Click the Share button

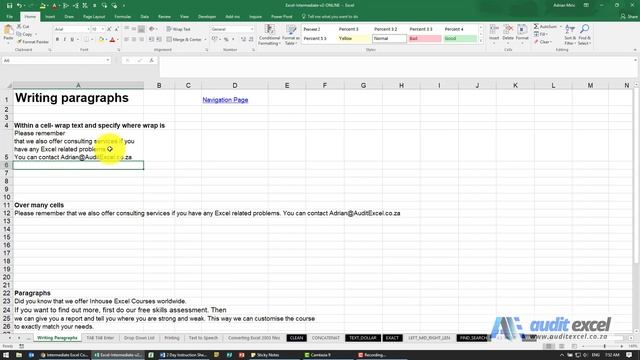629,17
